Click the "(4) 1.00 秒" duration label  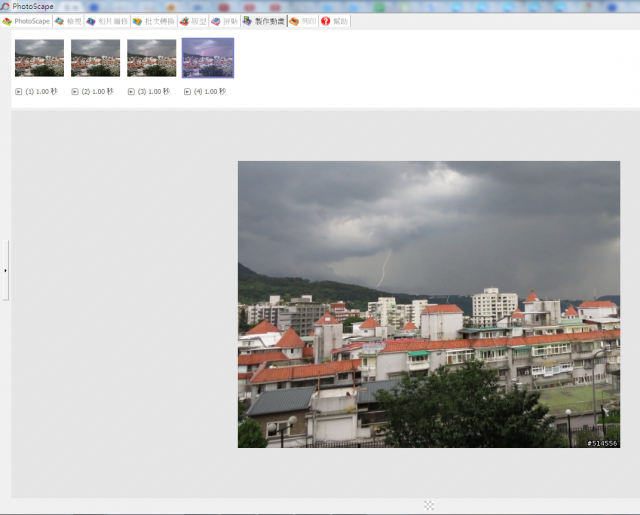click(x=210, y=91)
